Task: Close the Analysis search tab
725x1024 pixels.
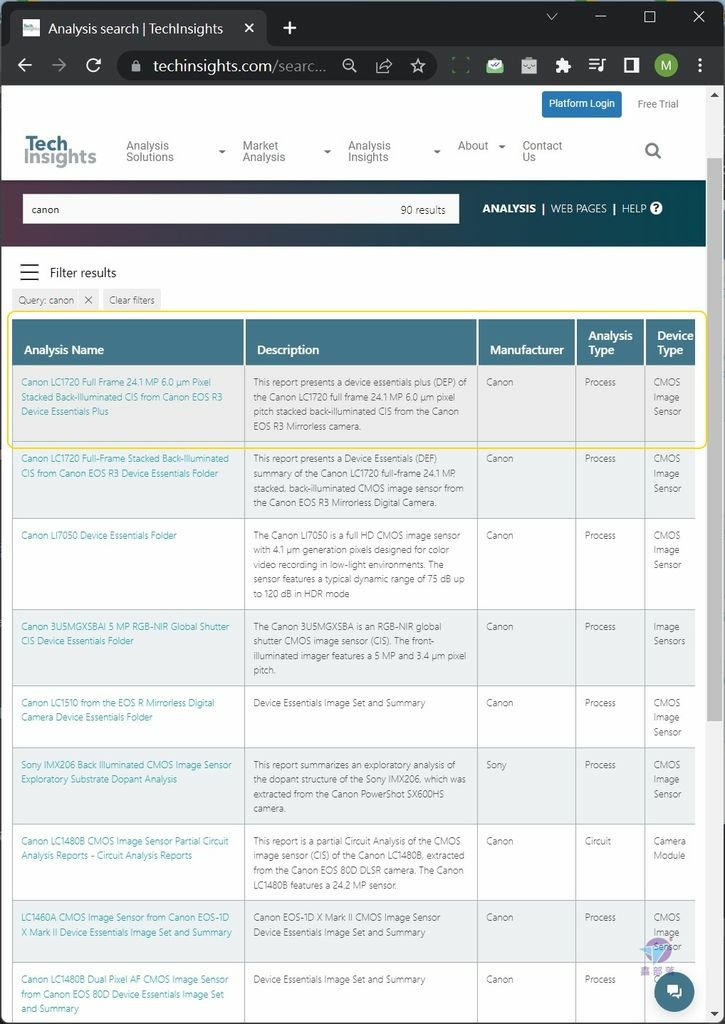Action: [249, 28]
